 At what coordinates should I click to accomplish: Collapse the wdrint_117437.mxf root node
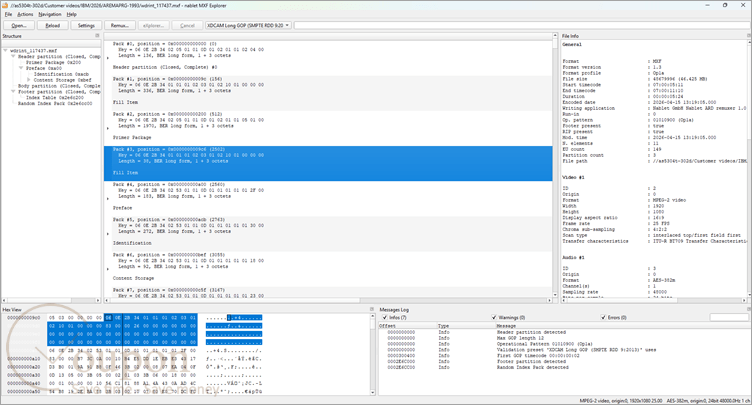pyautogui.click(x=5, y=50)
